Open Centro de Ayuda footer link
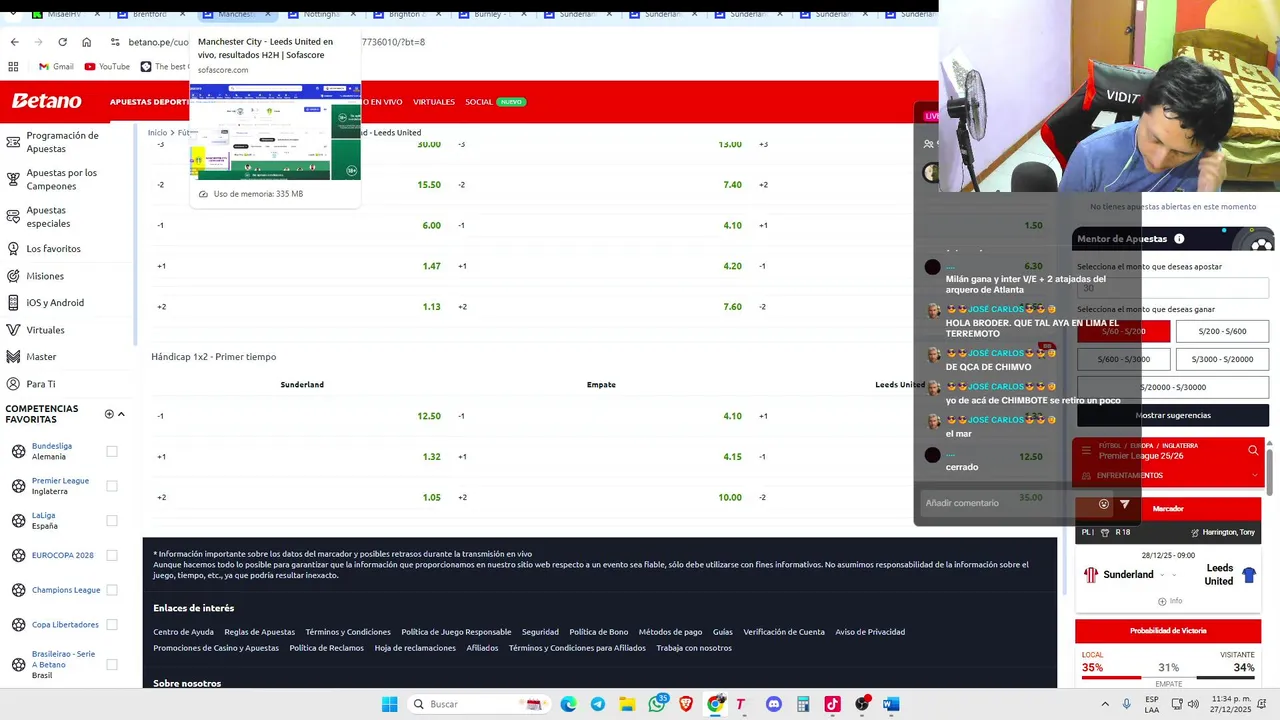The height and width of the screenshot is (720, 1280). coord(183,632)
